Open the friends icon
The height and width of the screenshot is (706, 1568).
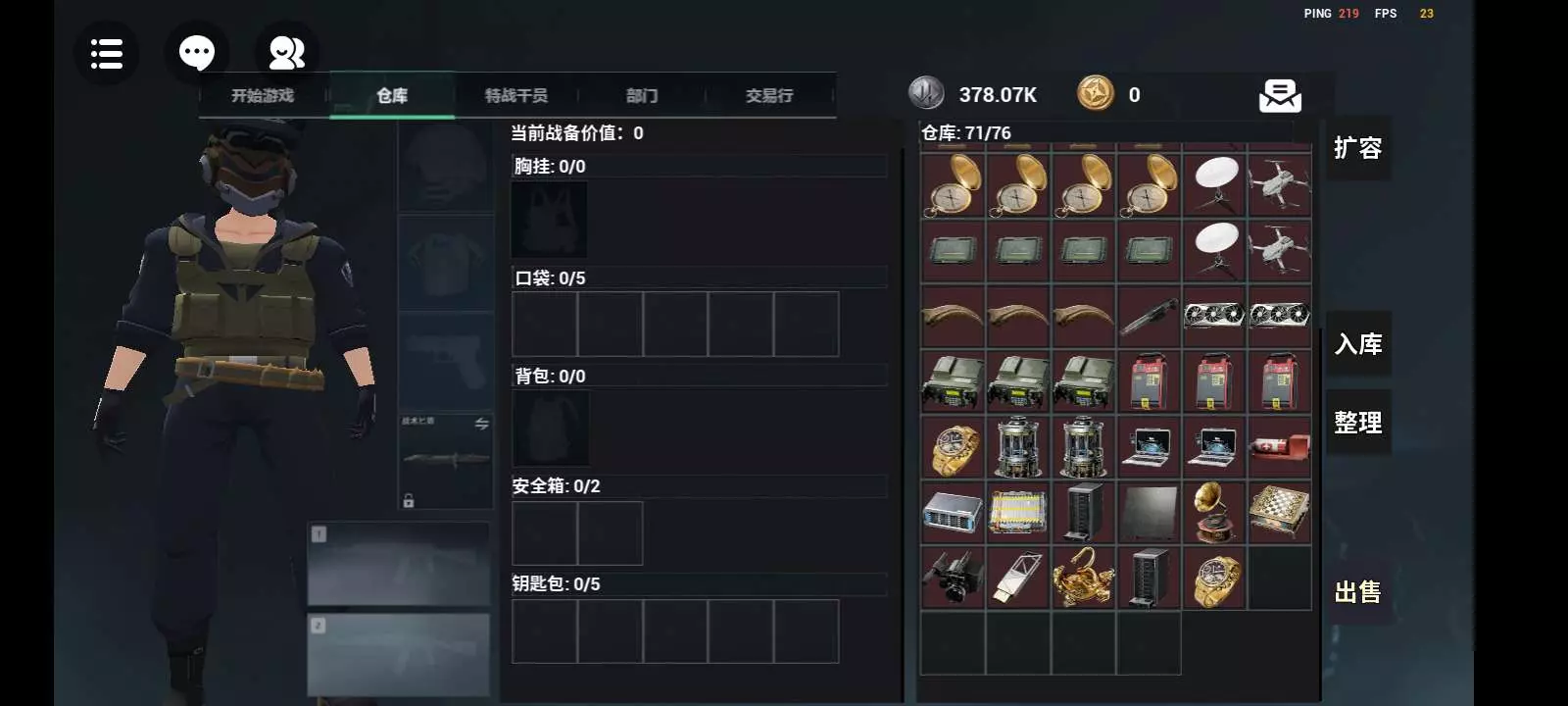click(287, 52)
